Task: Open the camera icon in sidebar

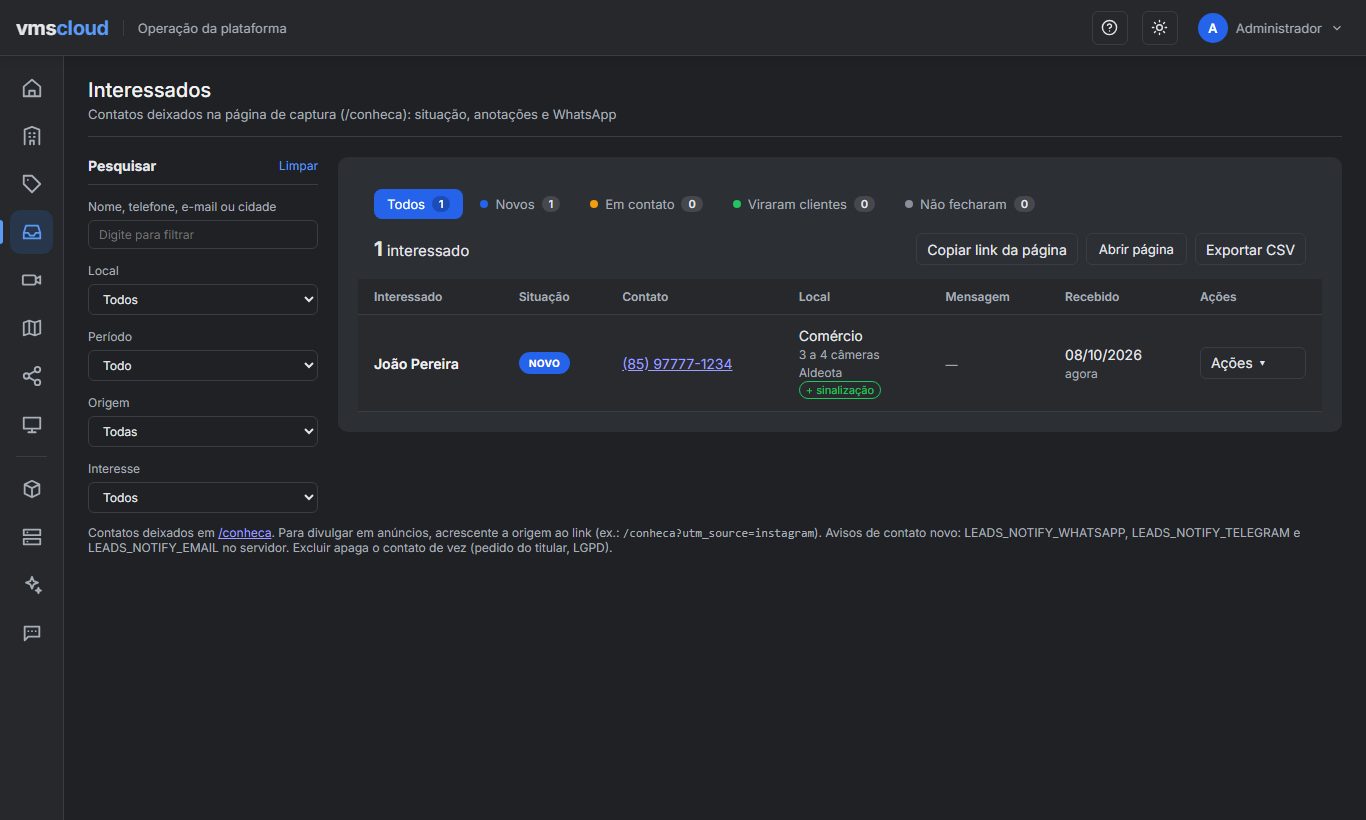Action: pyautogui.click(x=32, y=280)
